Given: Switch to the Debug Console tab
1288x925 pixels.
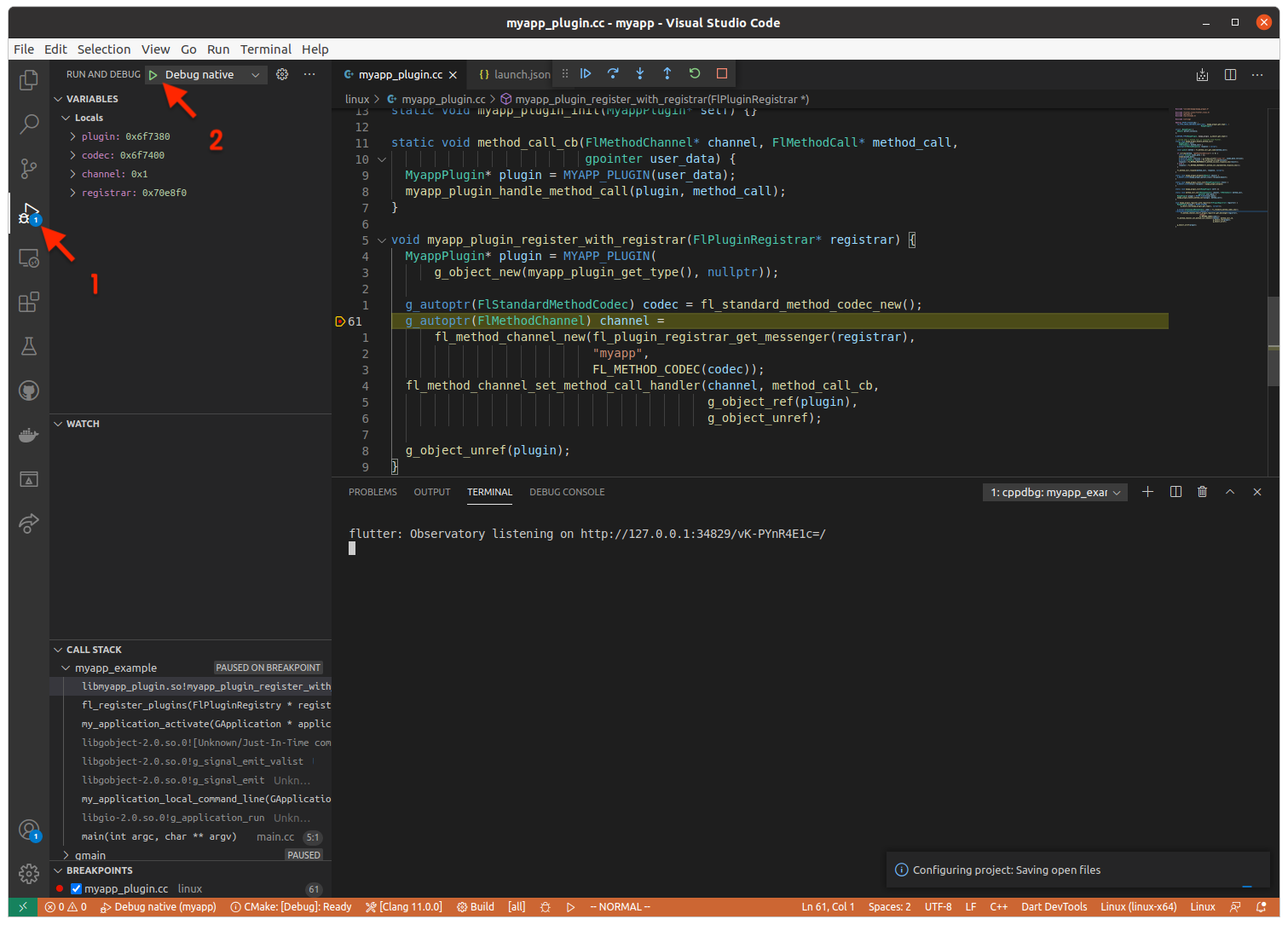Looking at the screenshot, I should 566,492.
